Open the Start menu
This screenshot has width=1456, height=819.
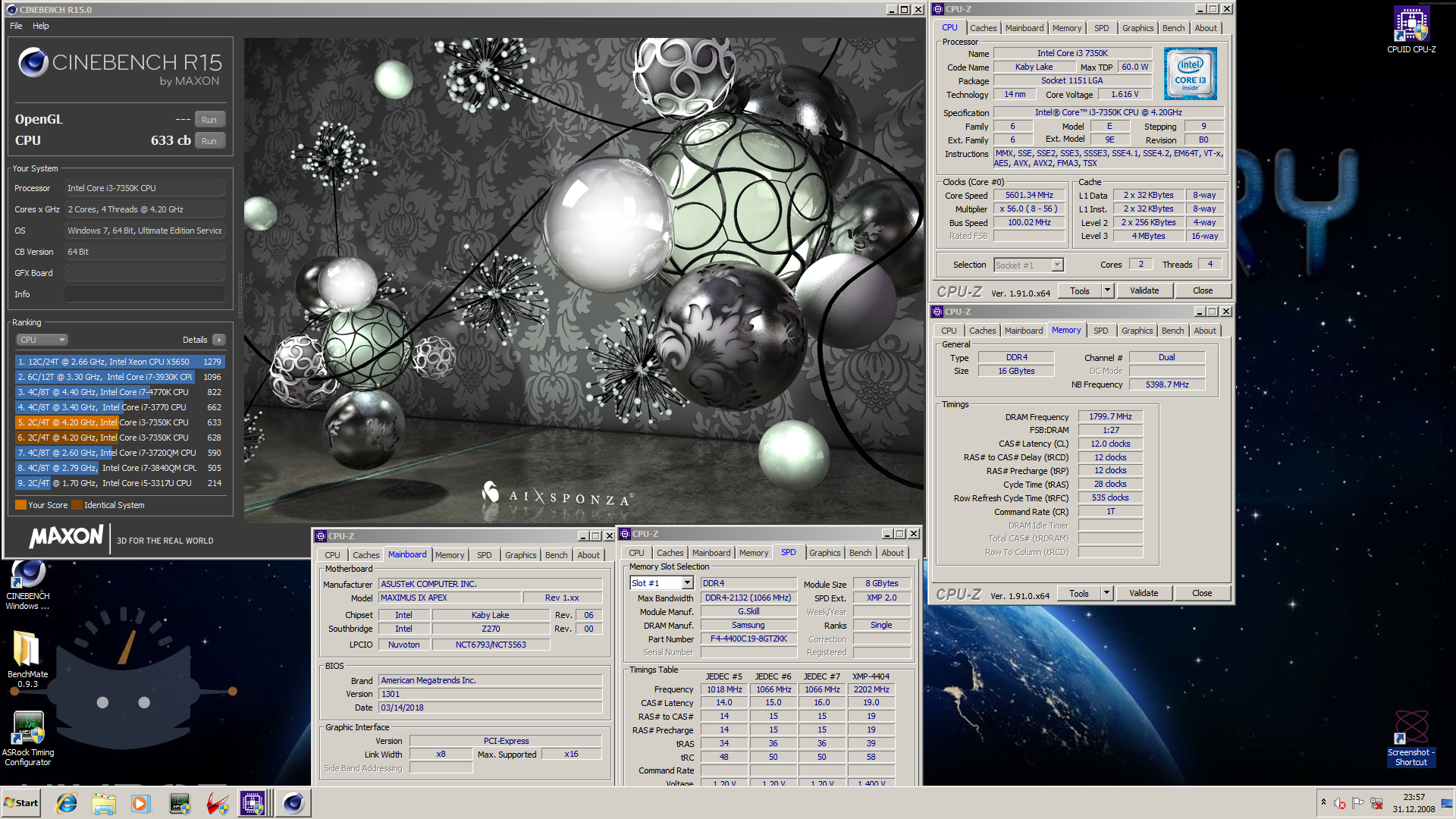tap(21, 803)
